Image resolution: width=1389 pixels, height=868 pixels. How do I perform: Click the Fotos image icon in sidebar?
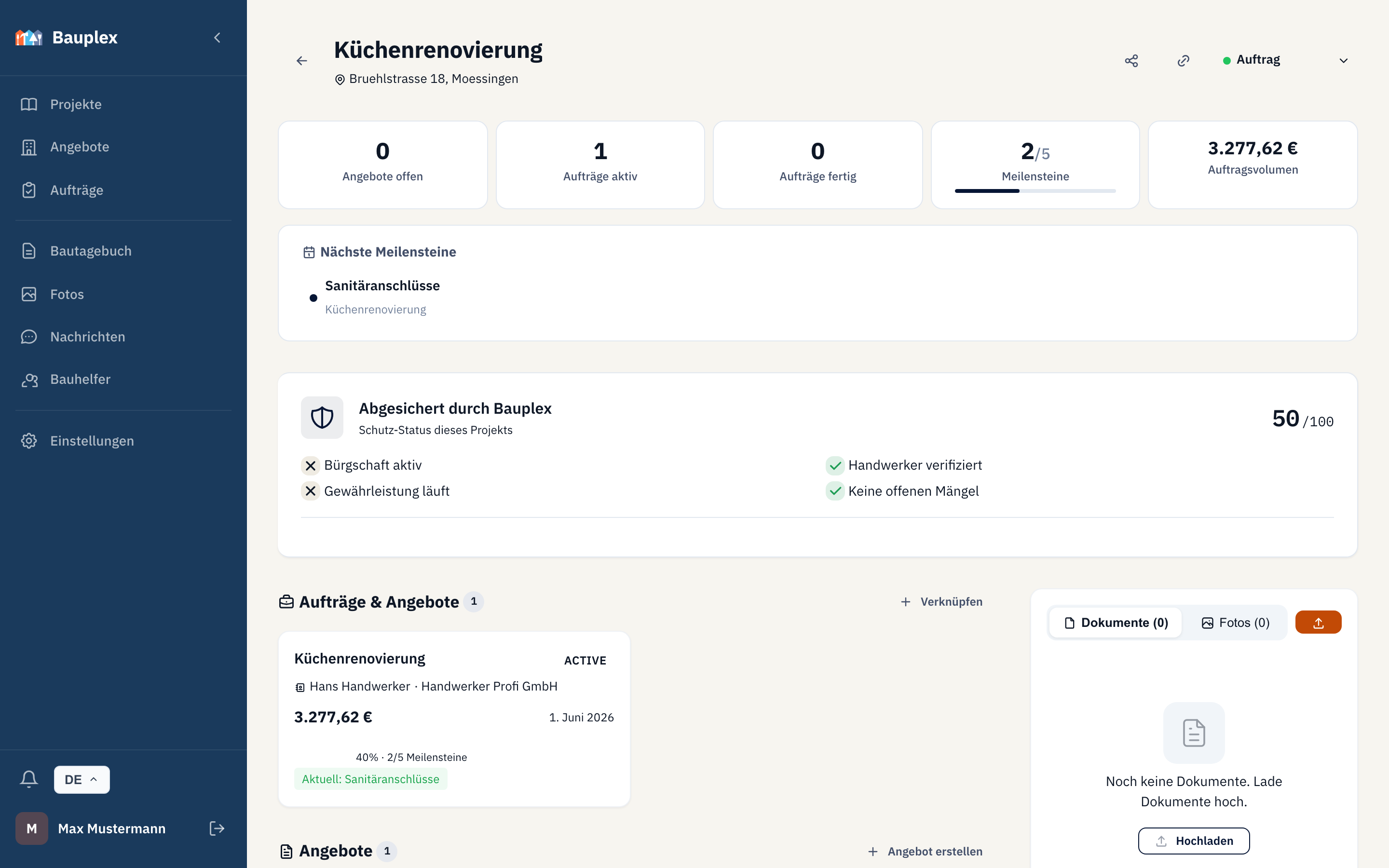point(29,294)
